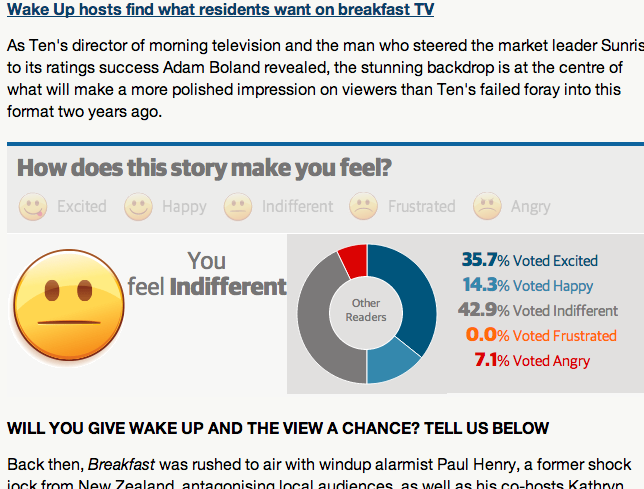The height and width of the screenshot is (489, 644).
Task: Click the Happy smiley face icon
Action: pos(138,207)
